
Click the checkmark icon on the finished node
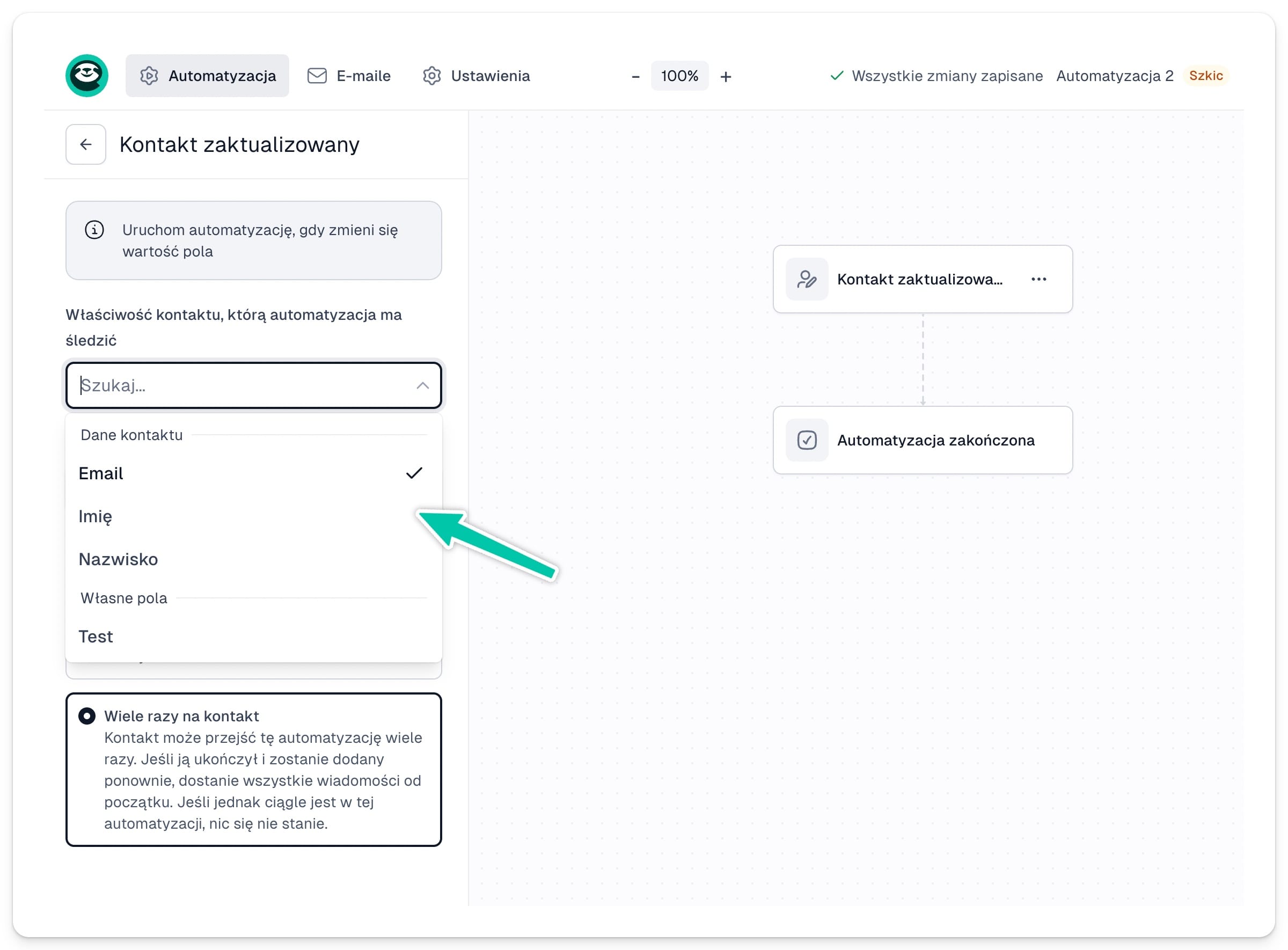coord(807,441)
